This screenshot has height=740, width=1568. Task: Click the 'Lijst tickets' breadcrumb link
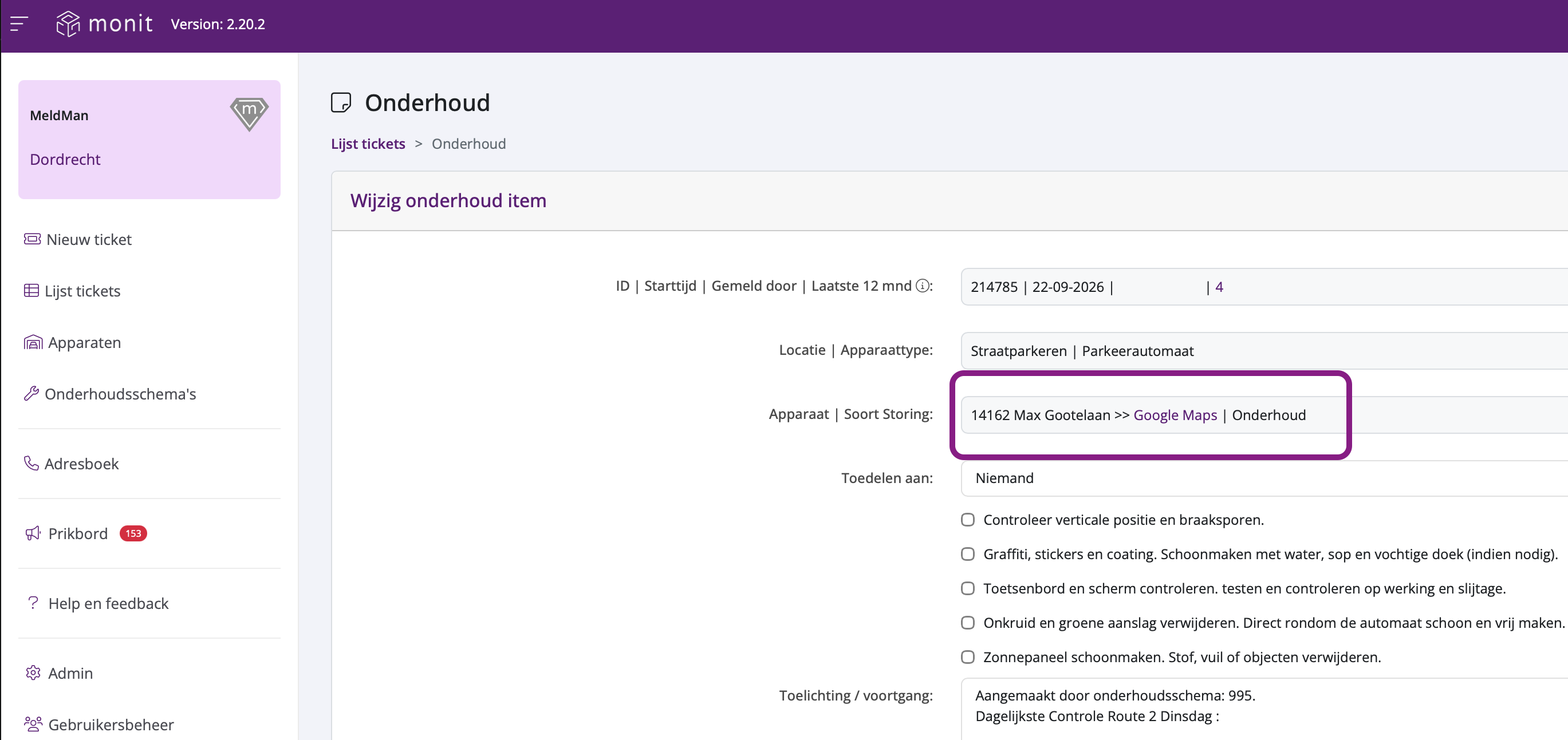(368, 144)
